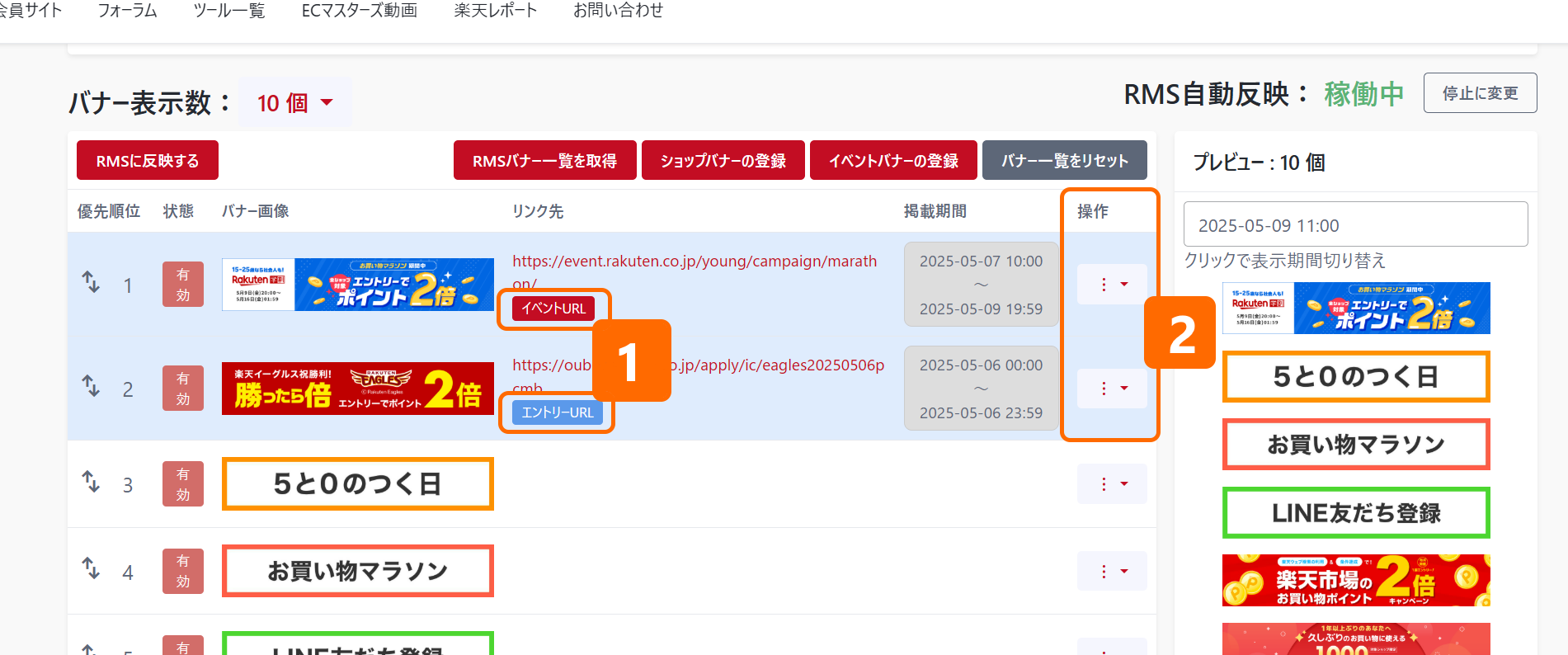Click the 勝ったら倍 Eagles banner image in row 2
The width and height of the screenshot is (1568, 655).
[x=358, y=389]
